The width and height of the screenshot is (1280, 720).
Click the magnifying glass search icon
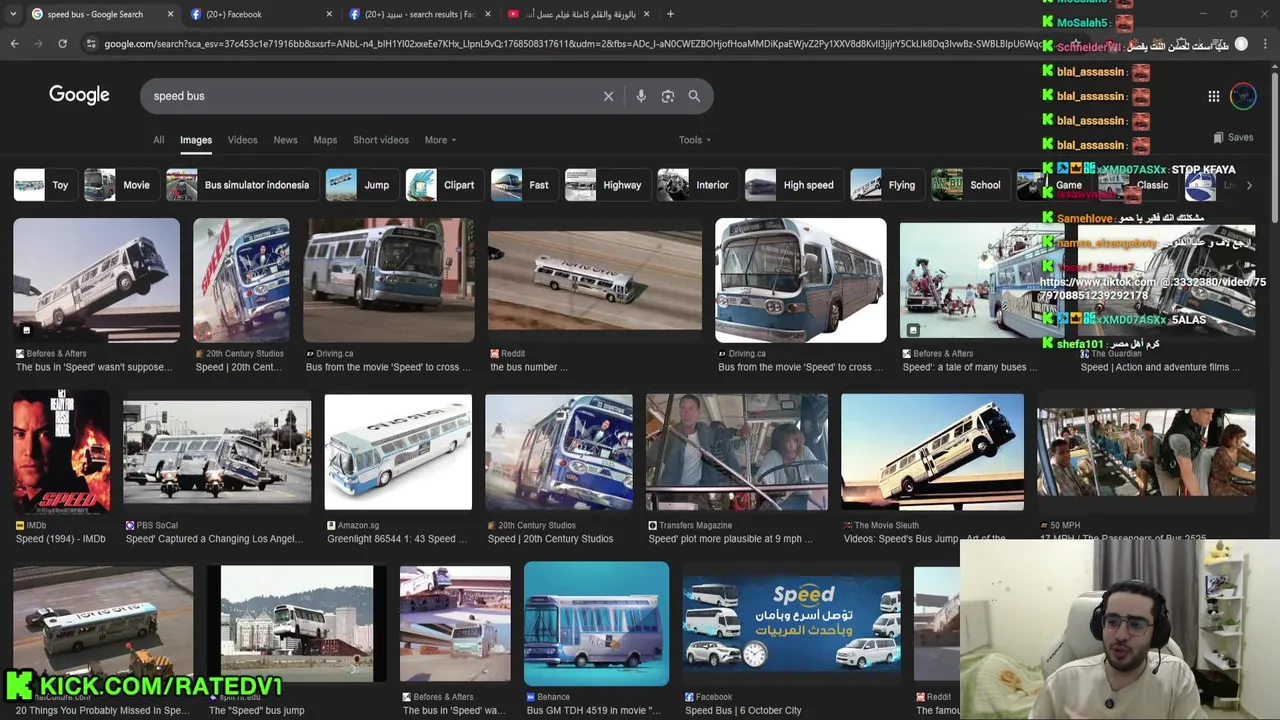(694, 96)
